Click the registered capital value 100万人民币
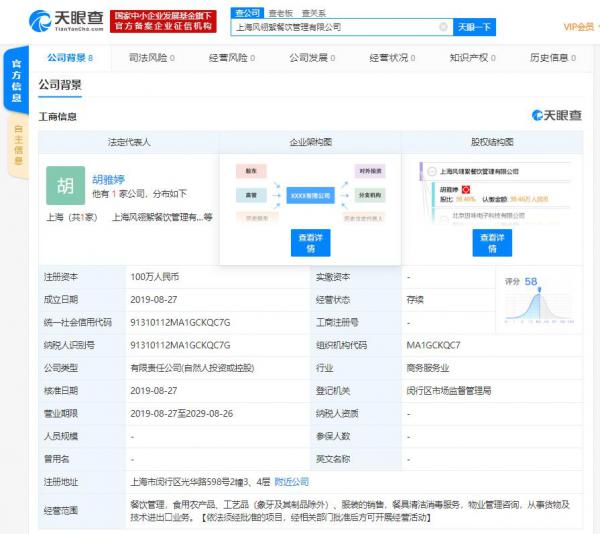 click(155, 277)
